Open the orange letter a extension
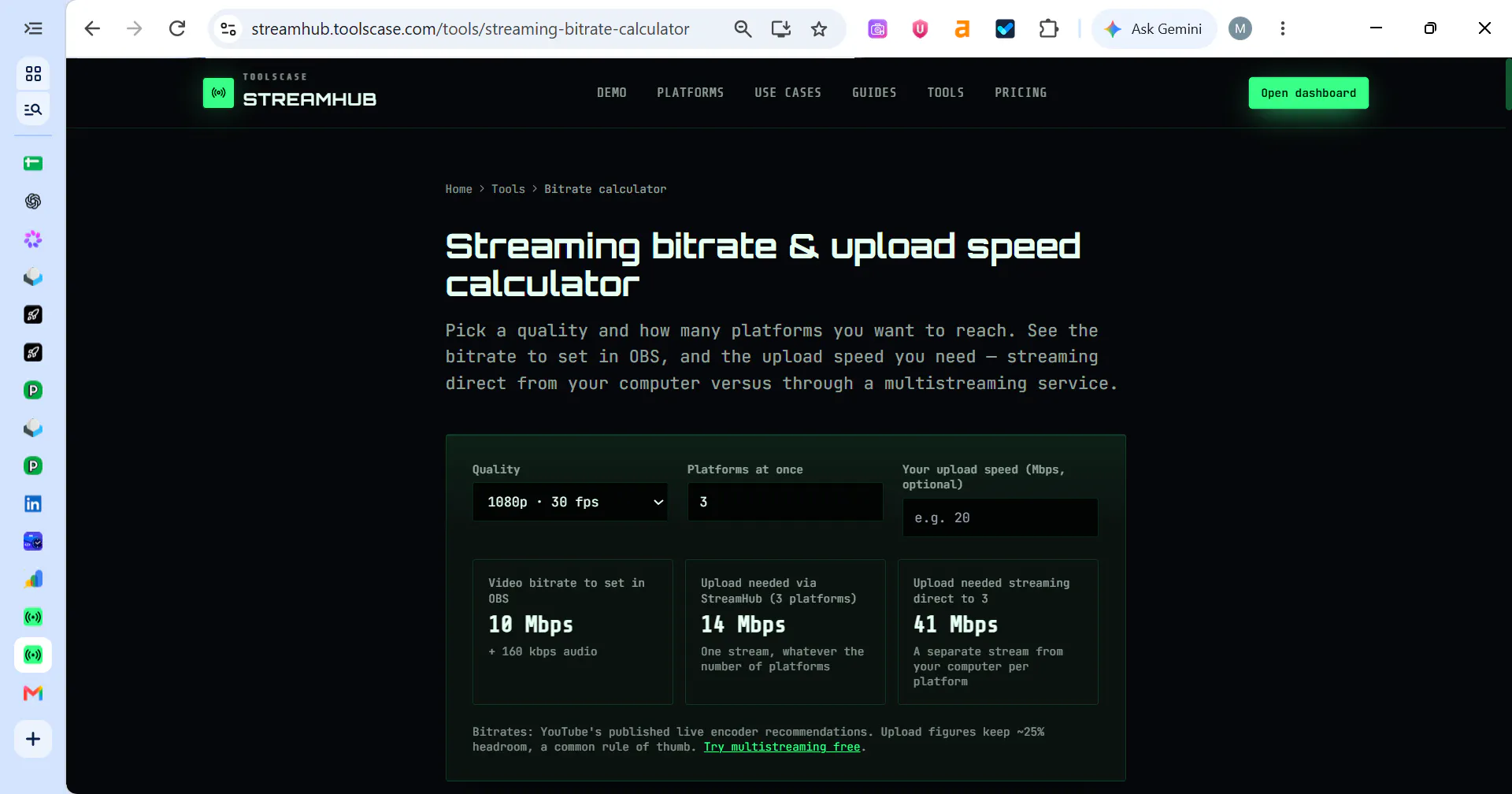Screen dimensions: 1512x794 click(x=962, y=29)
